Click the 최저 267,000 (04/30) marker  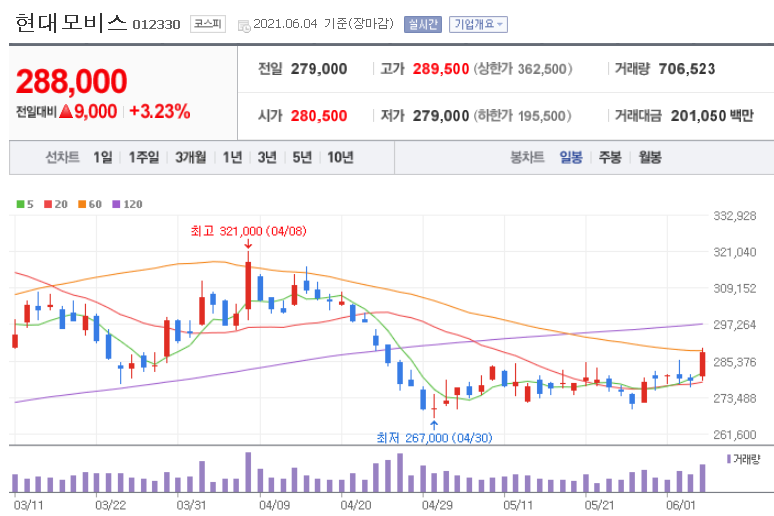pyautogui.click(x=434, y=437)
